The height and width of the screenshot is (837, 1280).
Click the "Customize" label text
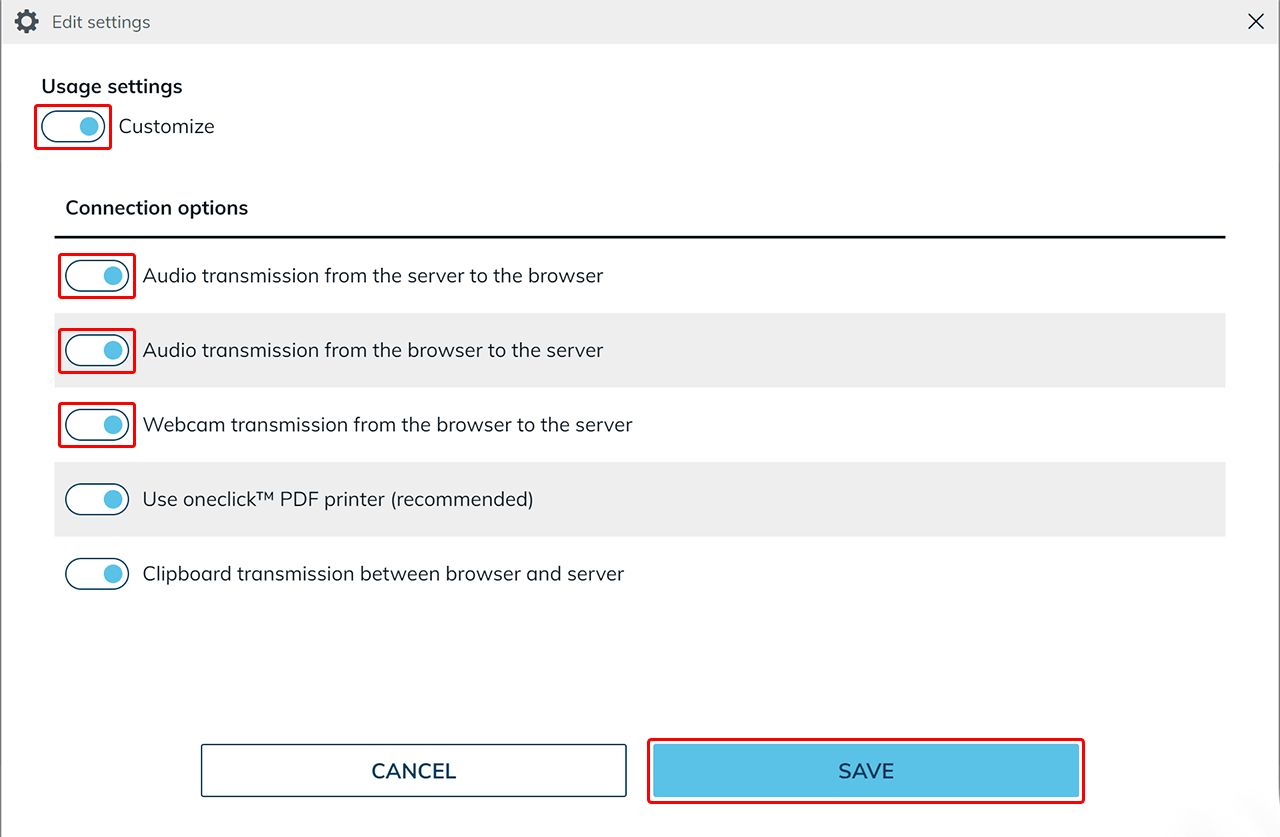pos(166,127)
